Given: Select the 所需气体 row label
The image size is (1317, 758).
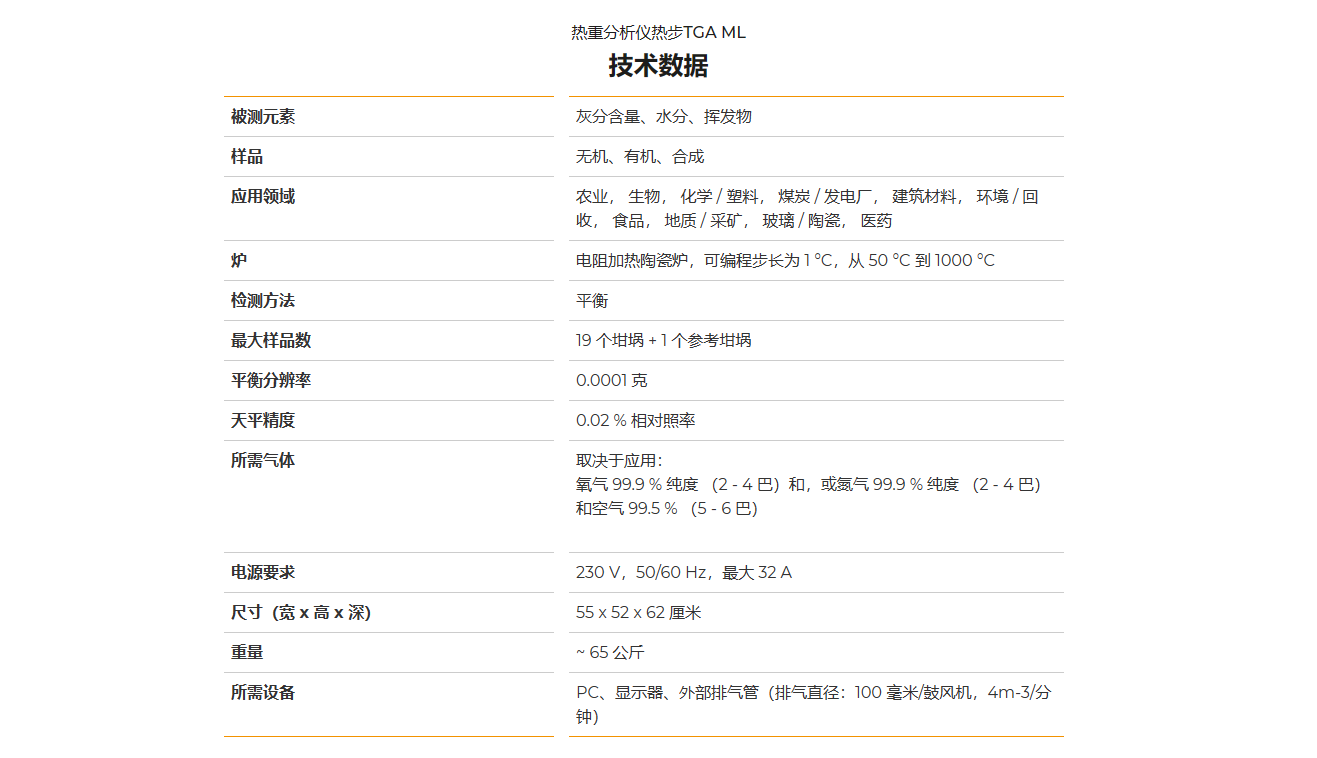Looking at the screenshot, I should pyautogui.click(x=263, y=461).
